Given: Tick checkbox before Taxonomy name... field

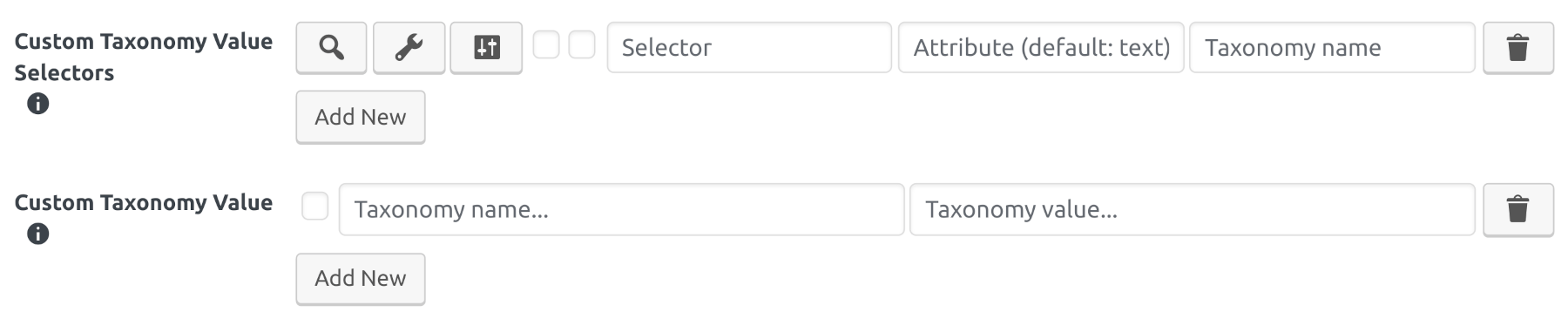Looking at the screenshot, I should coord(314,207).
